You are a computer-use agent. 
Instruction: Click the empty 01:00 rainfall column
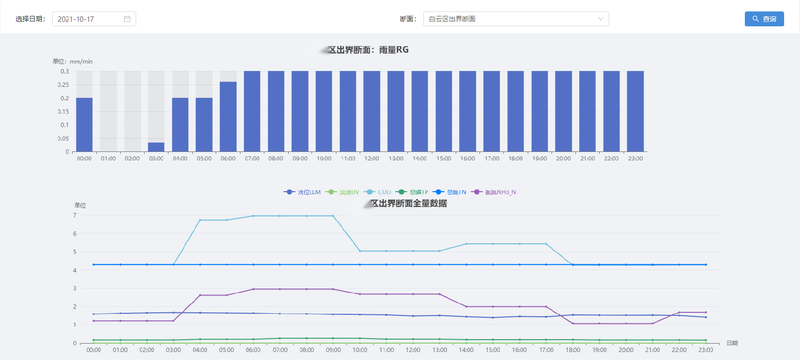coord(108,111)
